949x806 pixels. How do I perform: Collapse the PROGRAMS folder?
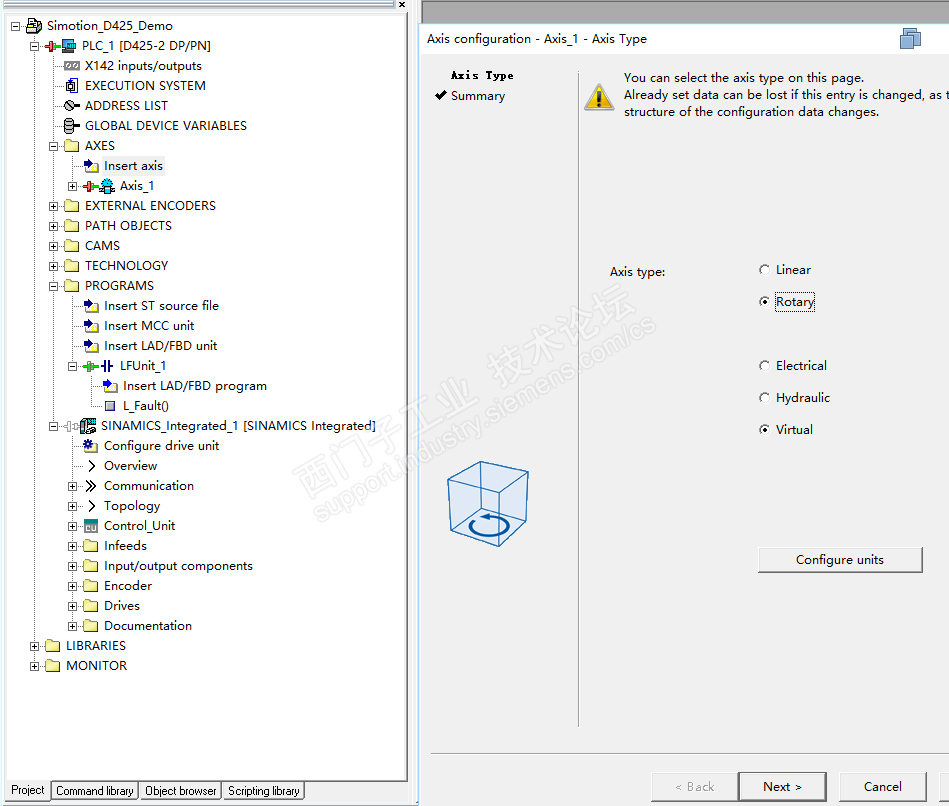coord(54,286)
